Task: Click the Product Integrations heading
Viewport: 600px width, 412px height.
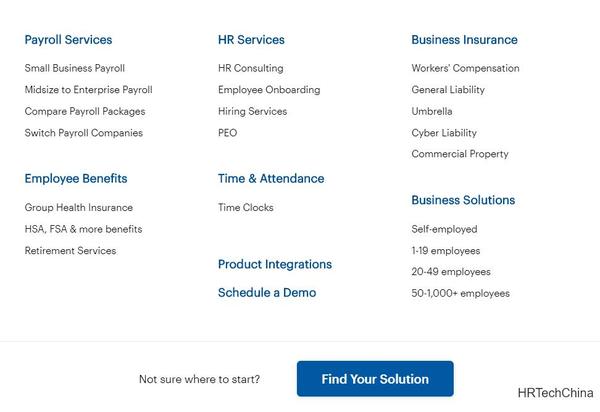Action: tap(275, 265)
